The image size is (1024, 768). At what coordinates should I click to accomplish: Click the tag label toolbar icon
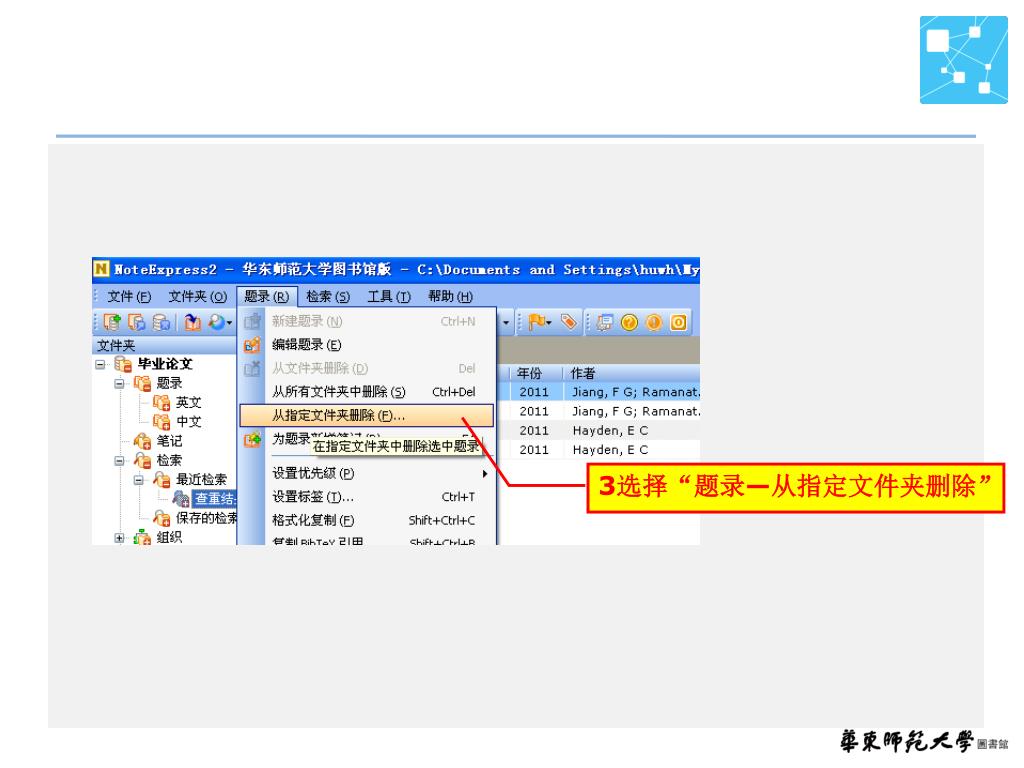point(568,322)
